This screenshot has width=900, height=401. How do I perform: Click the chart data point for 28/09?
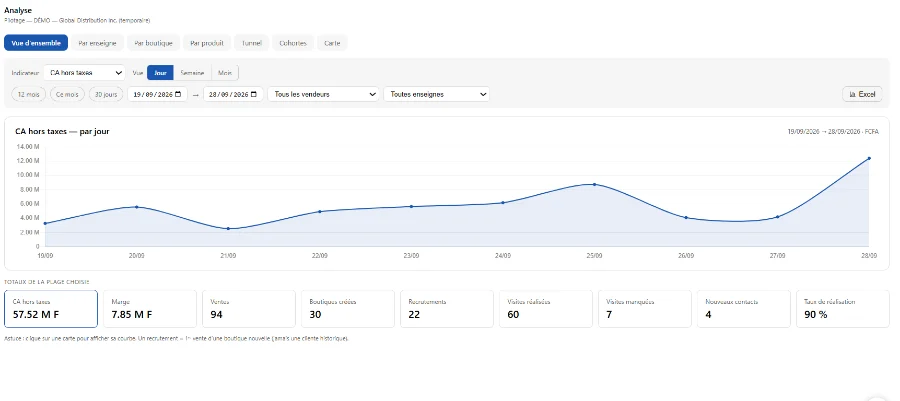869,158
